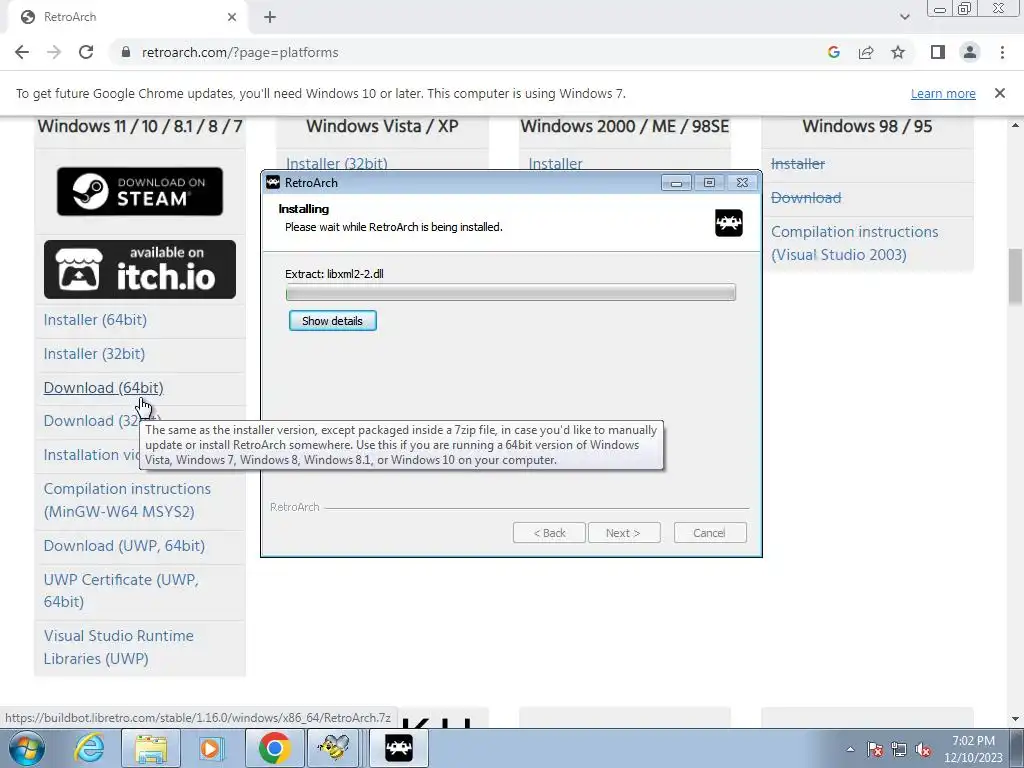Expand the tab search chevron

(904, 17)
